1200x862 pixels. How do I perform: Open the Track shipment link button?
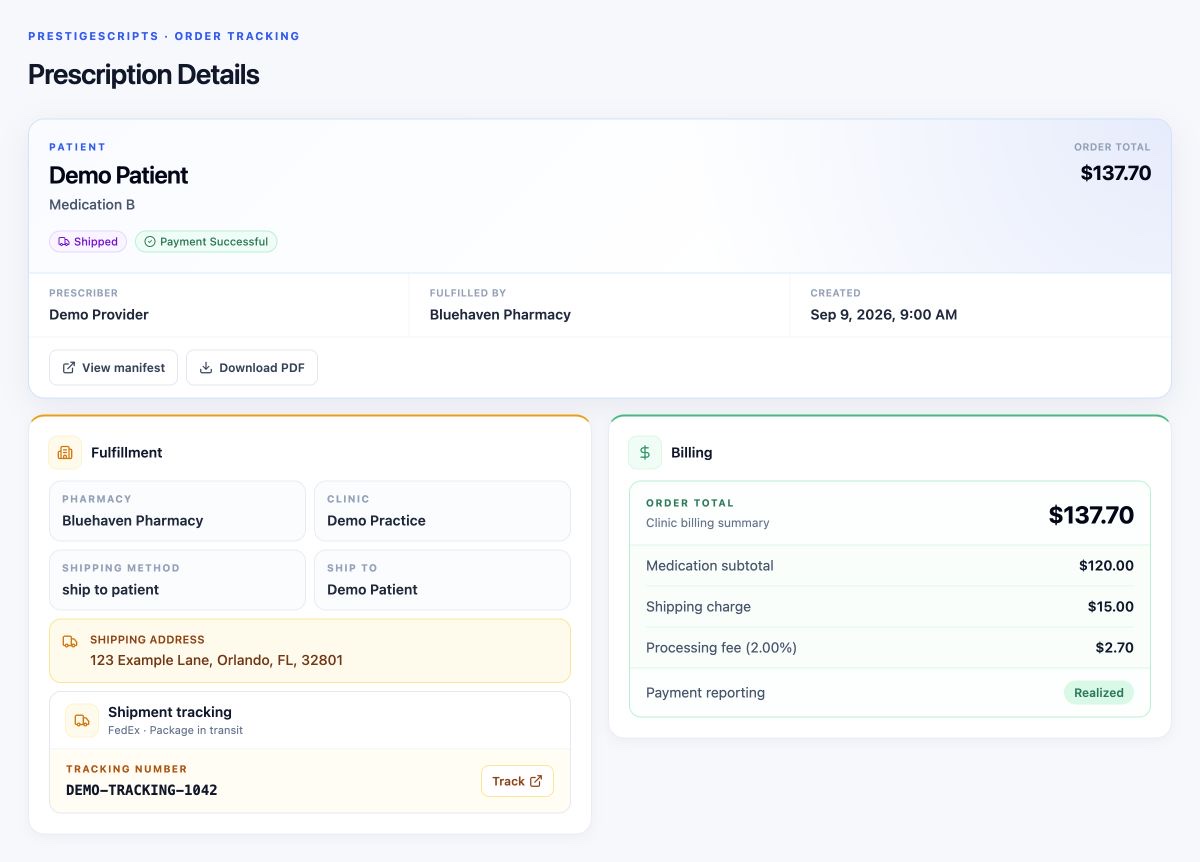(x=517, y=781)
